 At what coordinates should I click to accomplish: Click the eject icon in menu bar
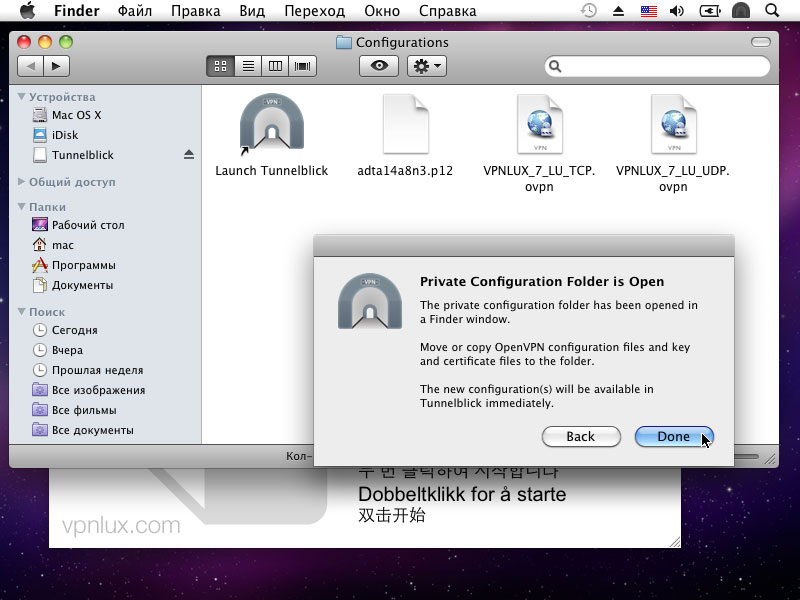coord(618,11)
